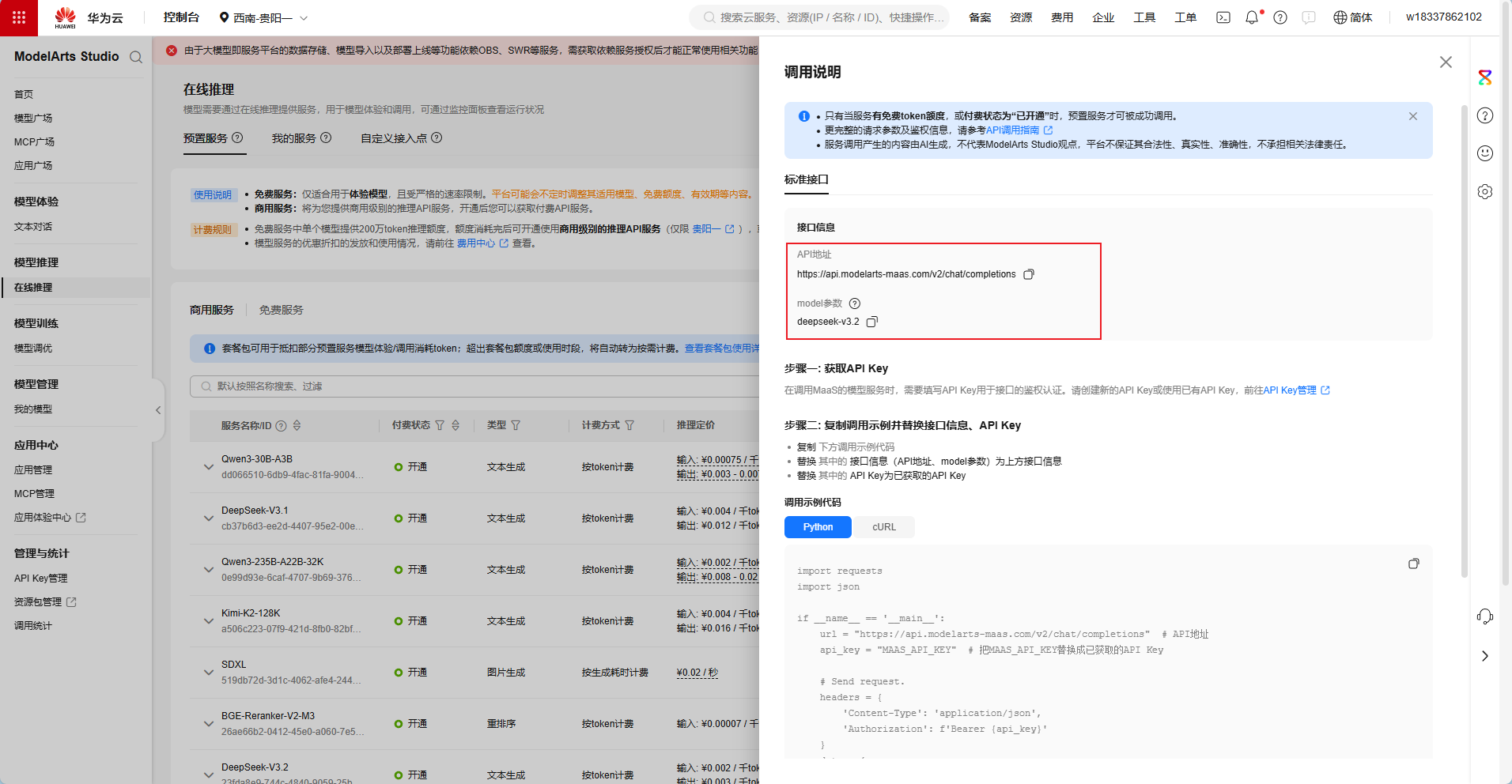Open the 费用 top menu
Image resolution: width=1512 pixels, height=784 pixels.
click(1062, 17)
